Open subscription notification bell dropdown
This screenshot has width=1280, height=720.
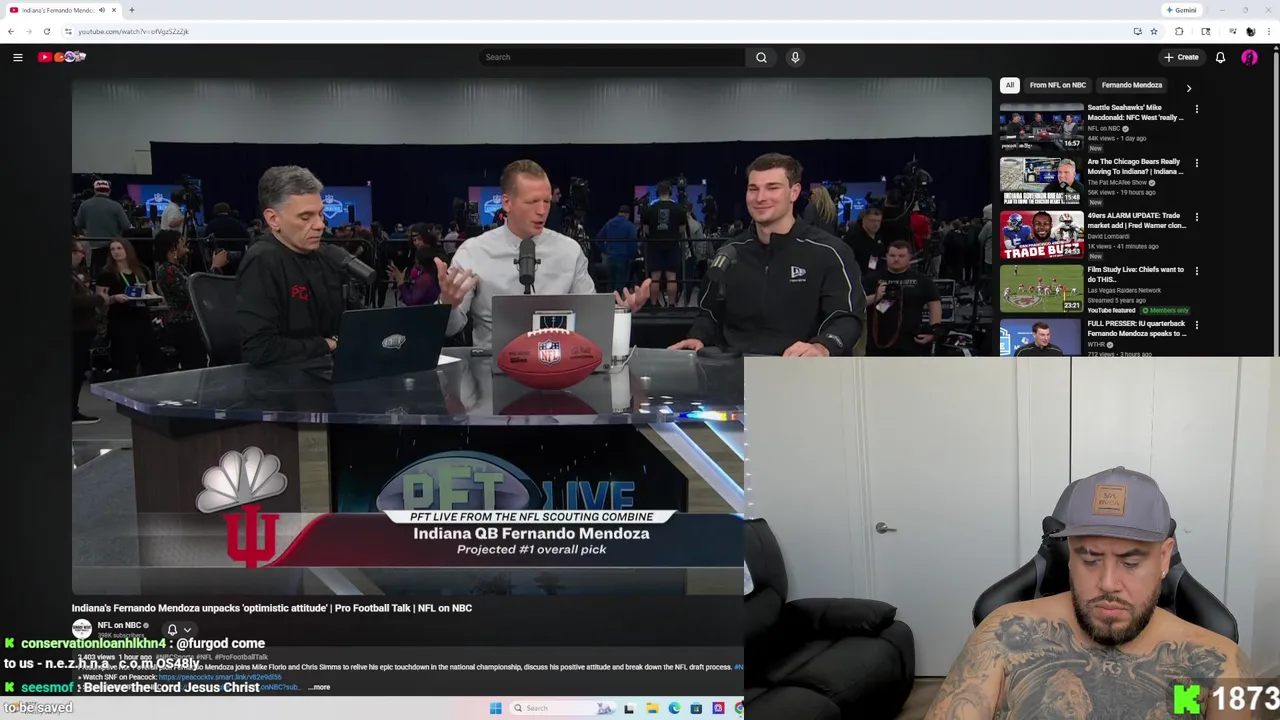pos(178,630)
